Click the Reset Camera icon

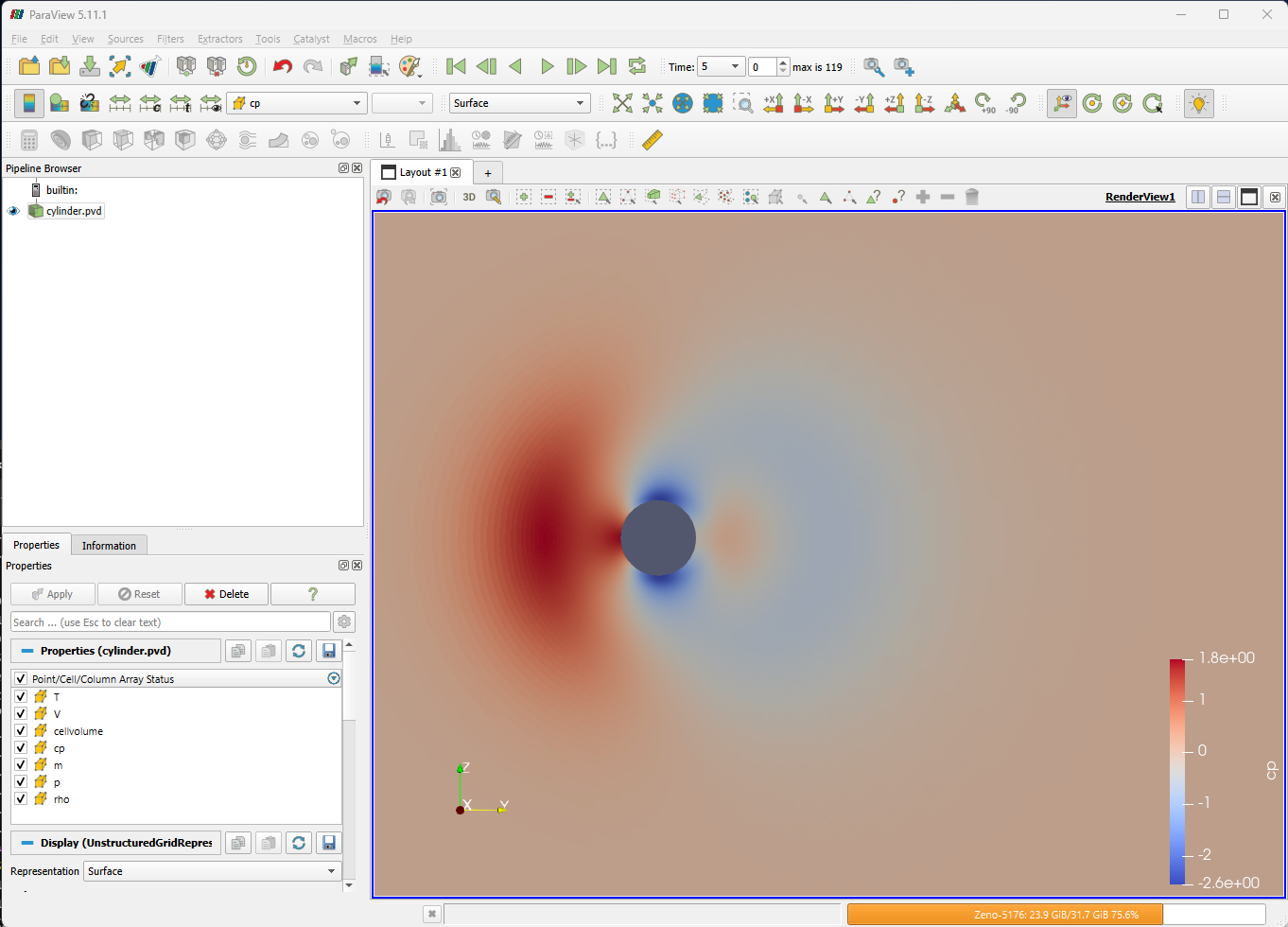622,103
